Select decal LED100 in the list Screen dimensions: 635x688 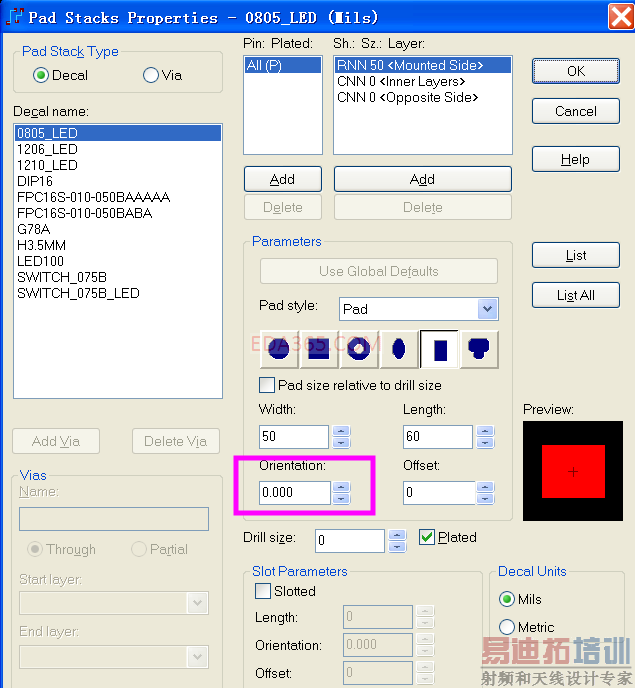[x=118, y=261]
